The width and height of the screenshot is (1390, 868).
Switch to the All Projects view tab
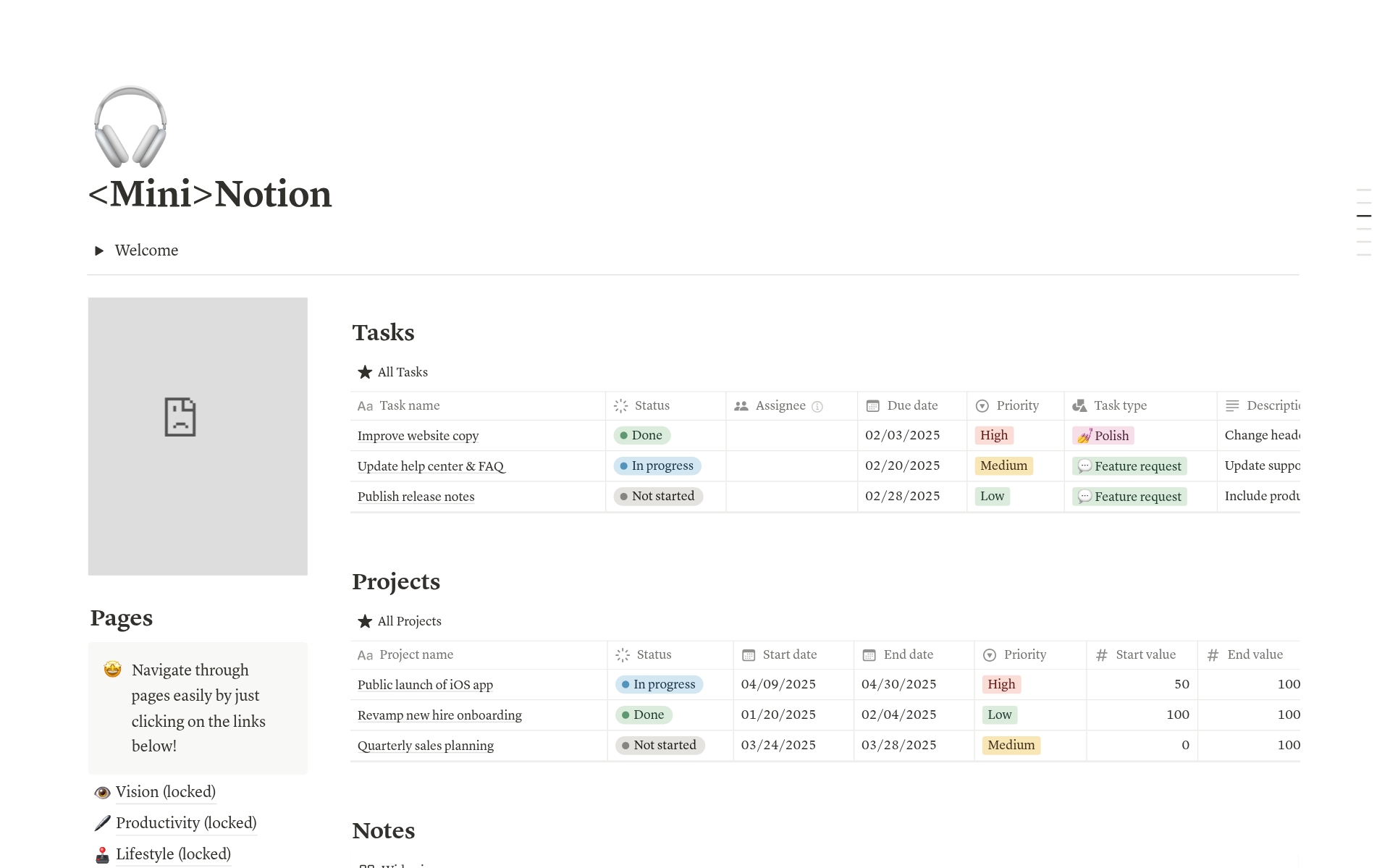pos(409,621)
